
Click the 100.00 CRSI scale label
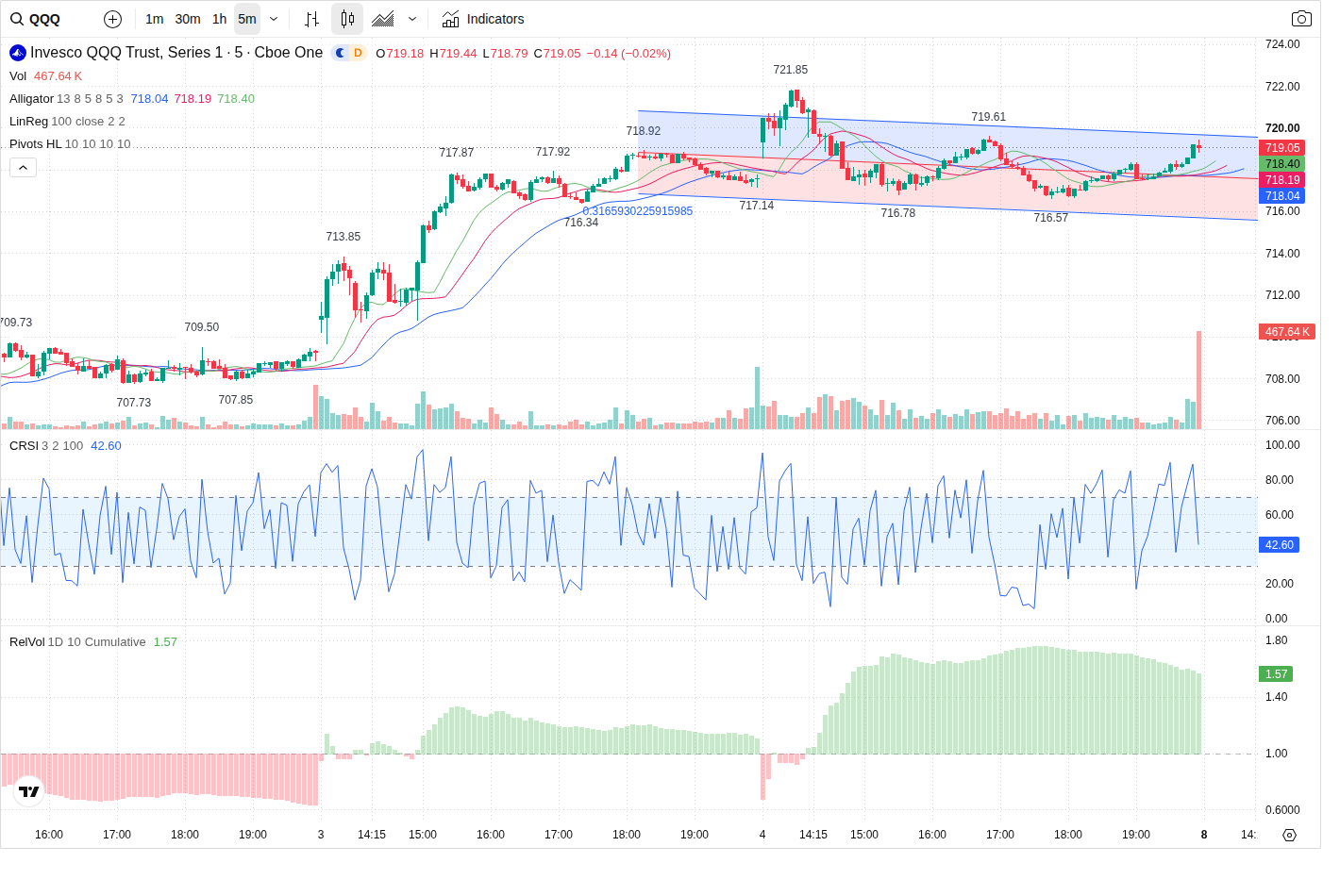pos(1282,445)
